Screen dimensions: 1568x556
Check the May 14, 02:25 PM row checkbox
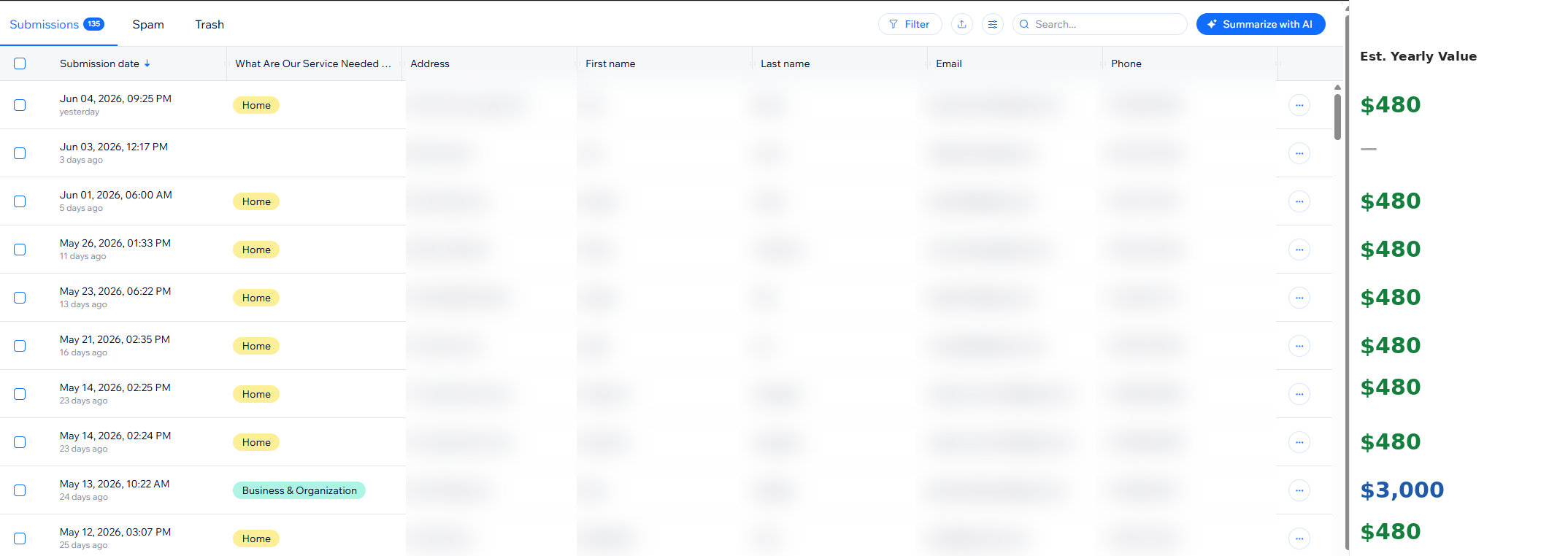20,394
